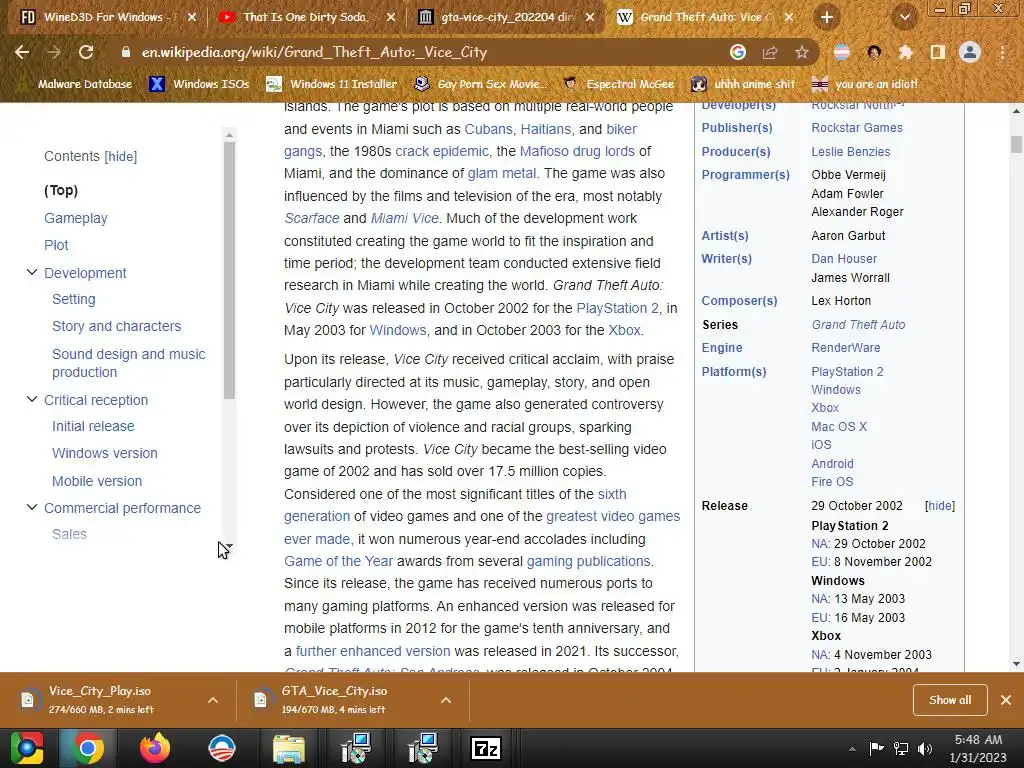
Task: Close the WineD3D For Windows tab
Action: [x=192, y=18]
